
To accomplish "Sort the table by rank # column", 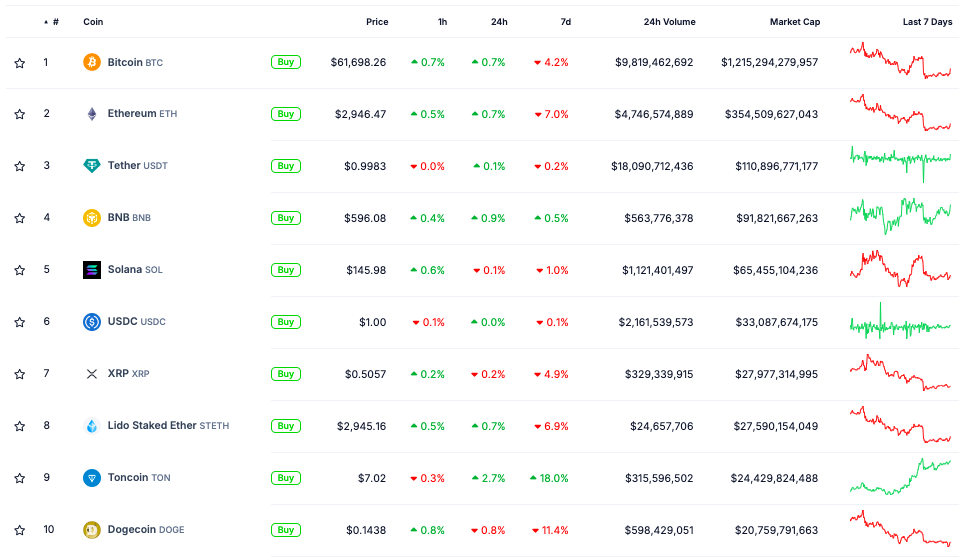I will 54,22.
